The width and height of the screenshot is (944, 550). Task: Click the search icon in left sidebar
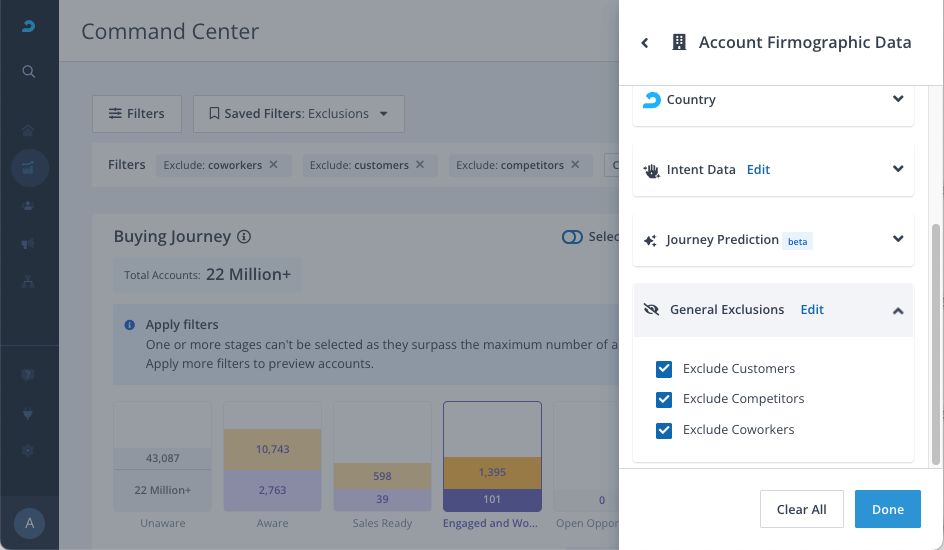[x=29, y=71]
